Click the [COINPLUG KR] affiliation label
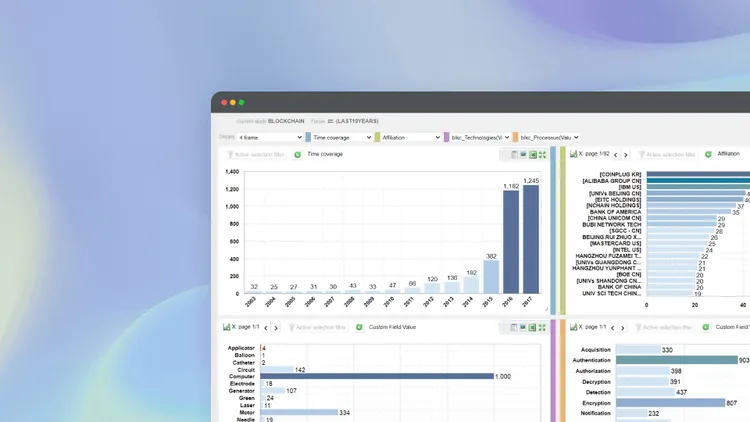 (620, 175)
